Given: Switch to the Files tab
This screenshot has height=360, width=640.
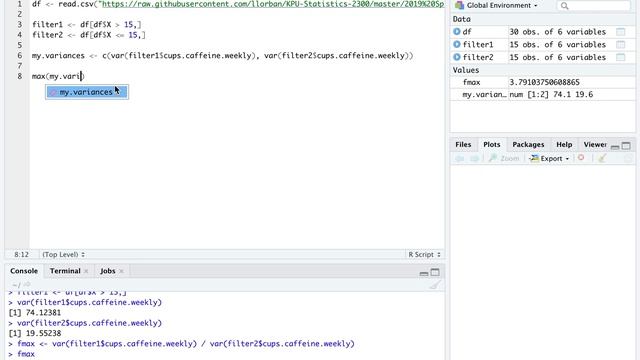Looking at the screenshot, I should click(463, 144).
